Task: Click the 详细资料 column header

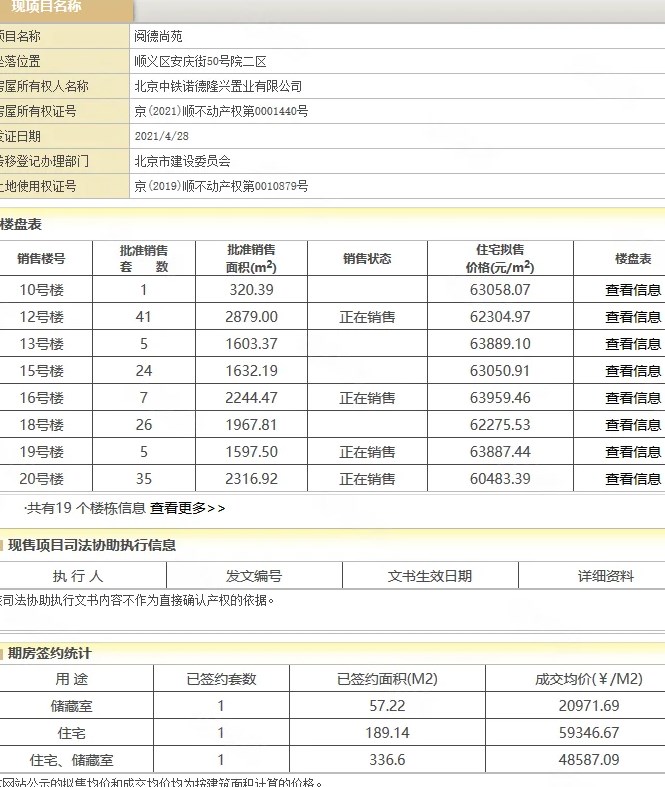Action: pyautogui.click(x=605, y=576)
